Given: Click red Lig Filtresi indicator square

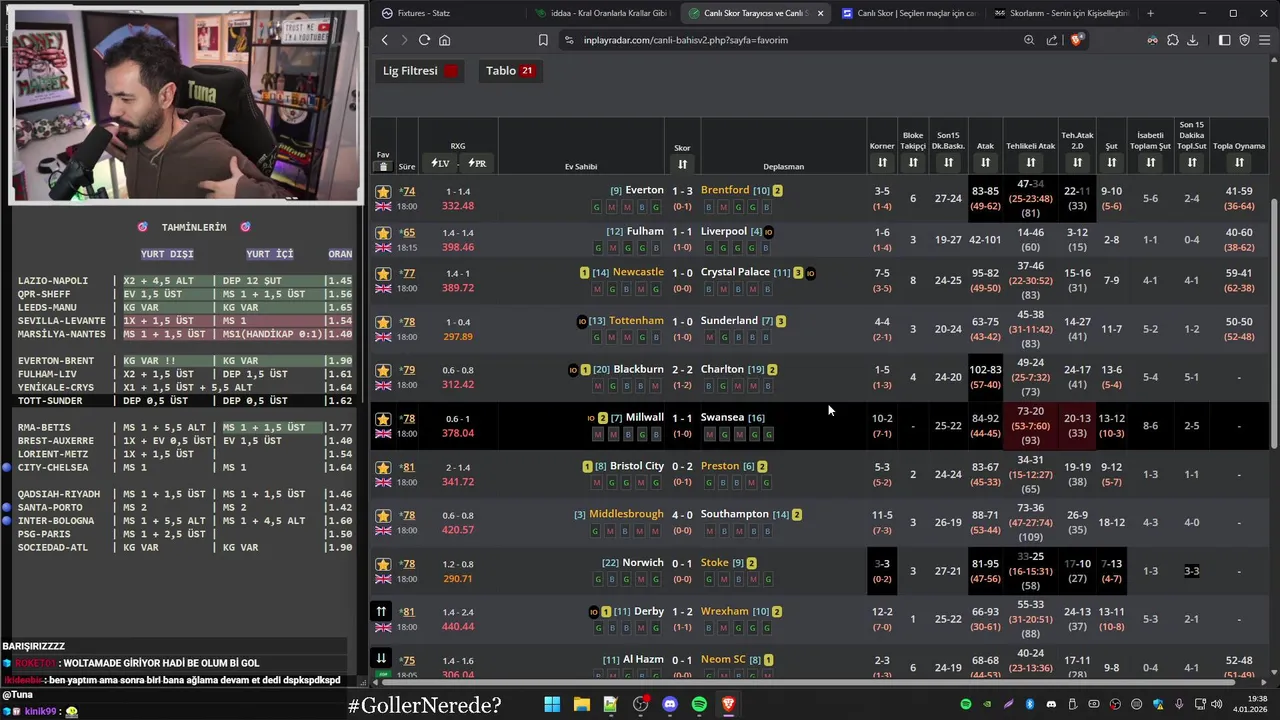Looking at the screenshot, I should click(451, 71).
